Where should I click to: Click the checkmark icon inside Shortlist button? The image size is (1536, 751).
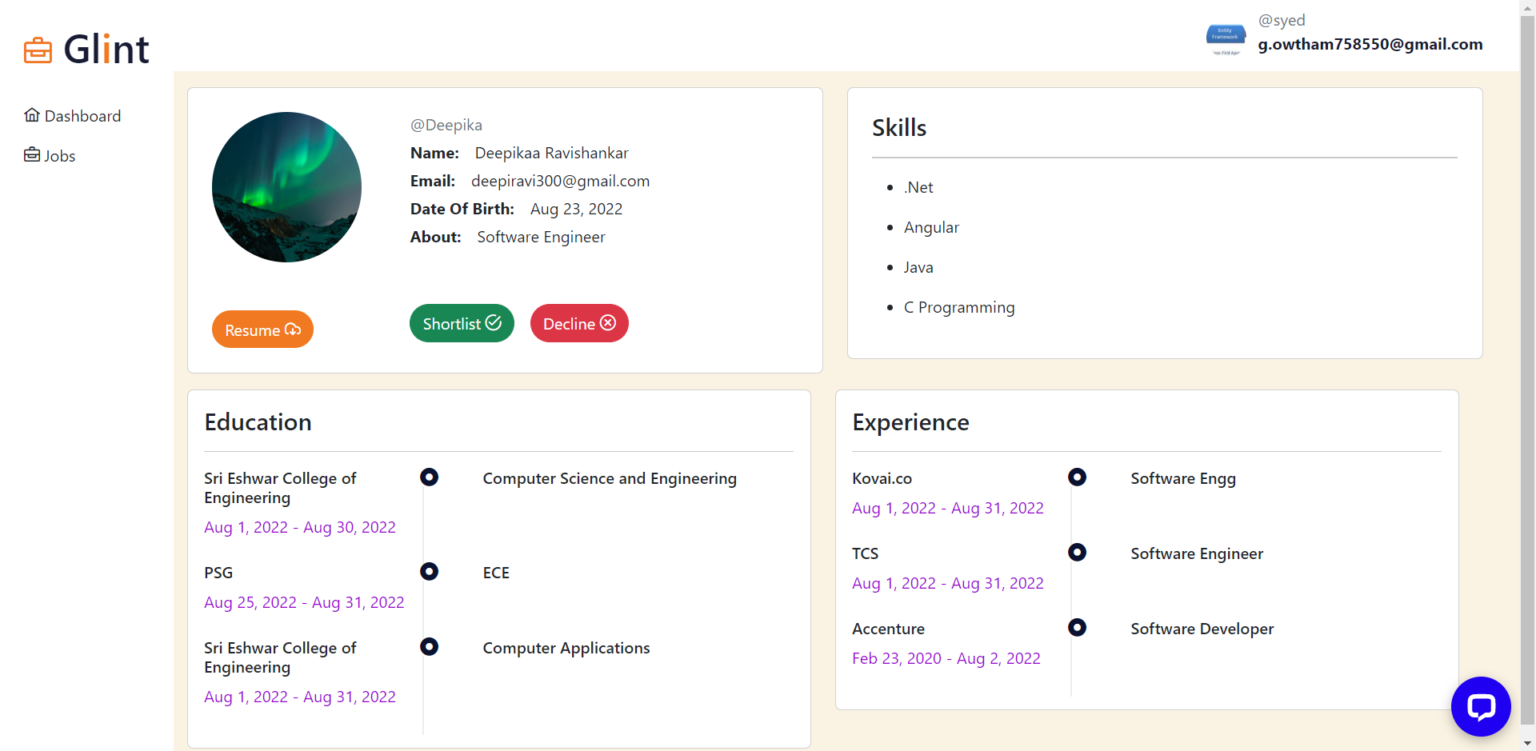pyautogui.click(x=494, y=322)
